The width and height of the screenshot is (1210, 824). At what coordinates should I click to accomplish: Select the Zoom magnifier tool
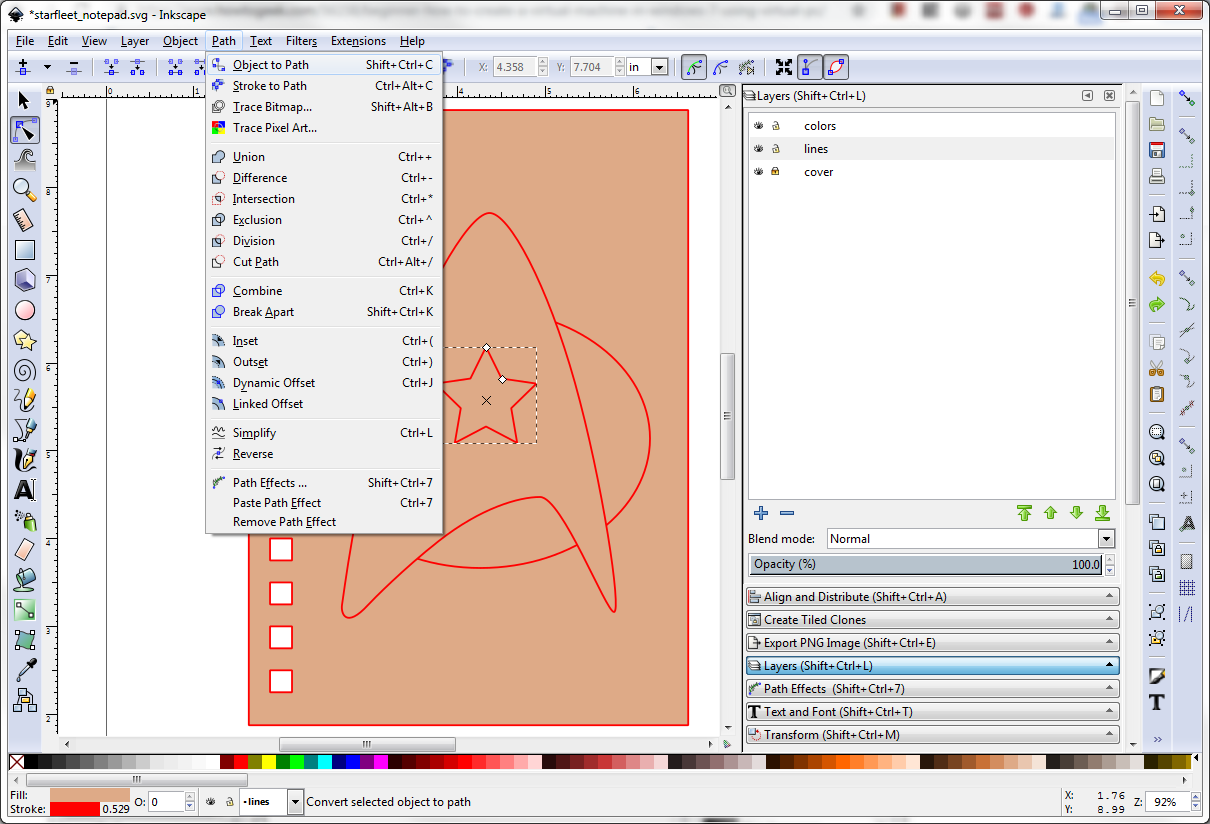(25, 190)
